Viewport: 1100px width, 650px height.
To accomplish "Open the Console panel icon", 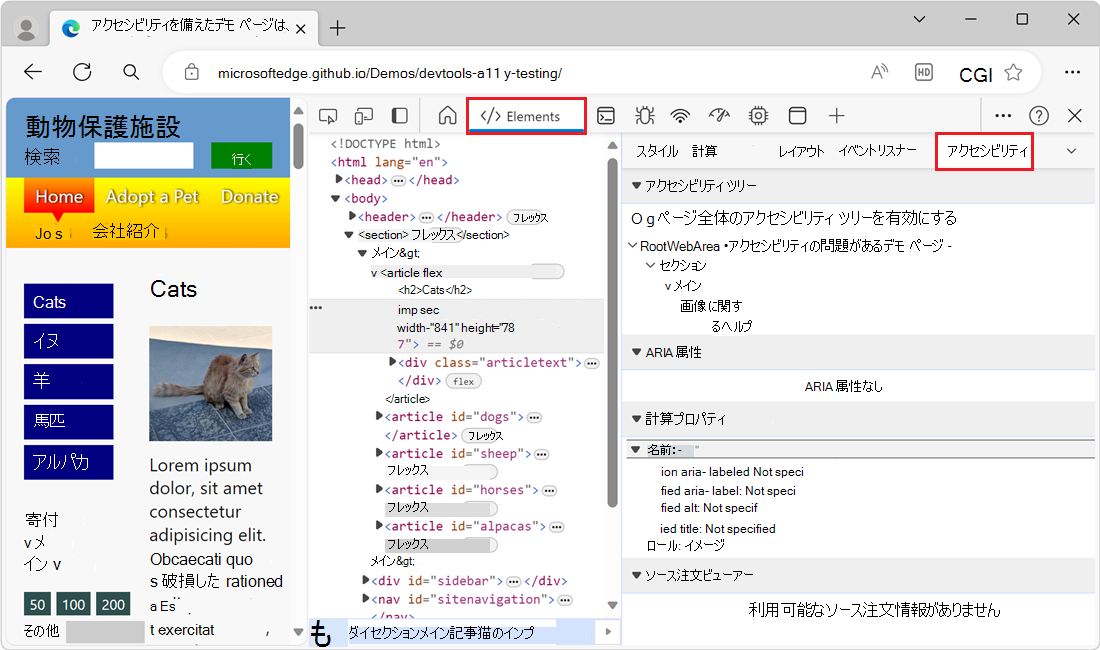I will (606, 115).
